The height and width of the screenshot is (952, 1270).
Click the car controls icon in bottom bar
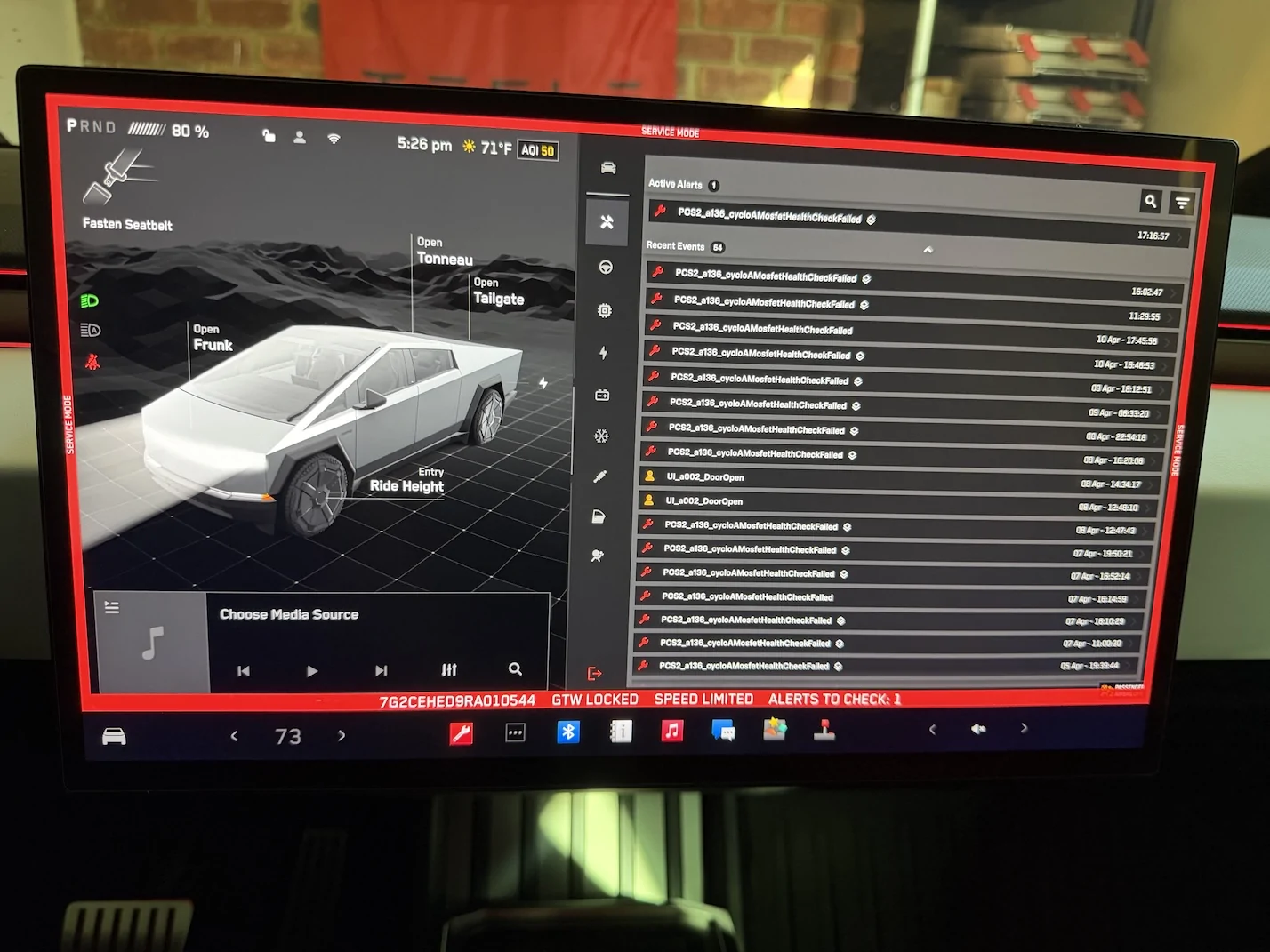tap(114, 737)
